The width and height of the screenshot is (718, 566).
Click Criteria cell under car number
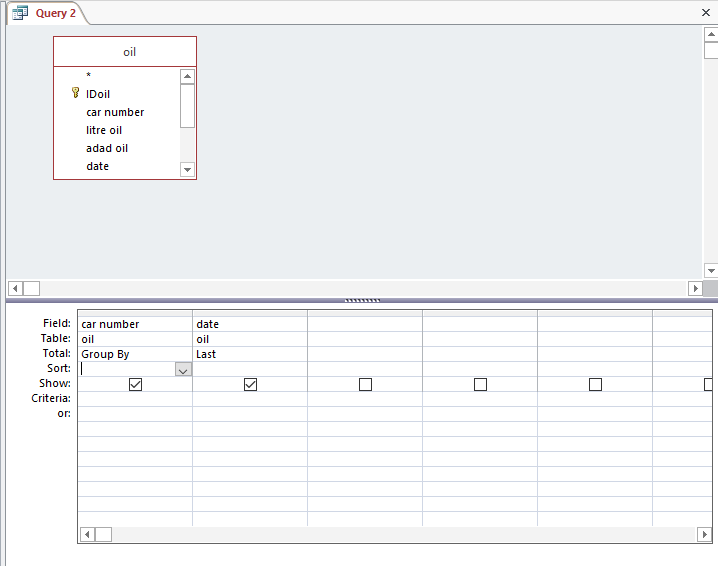point(135,399)
